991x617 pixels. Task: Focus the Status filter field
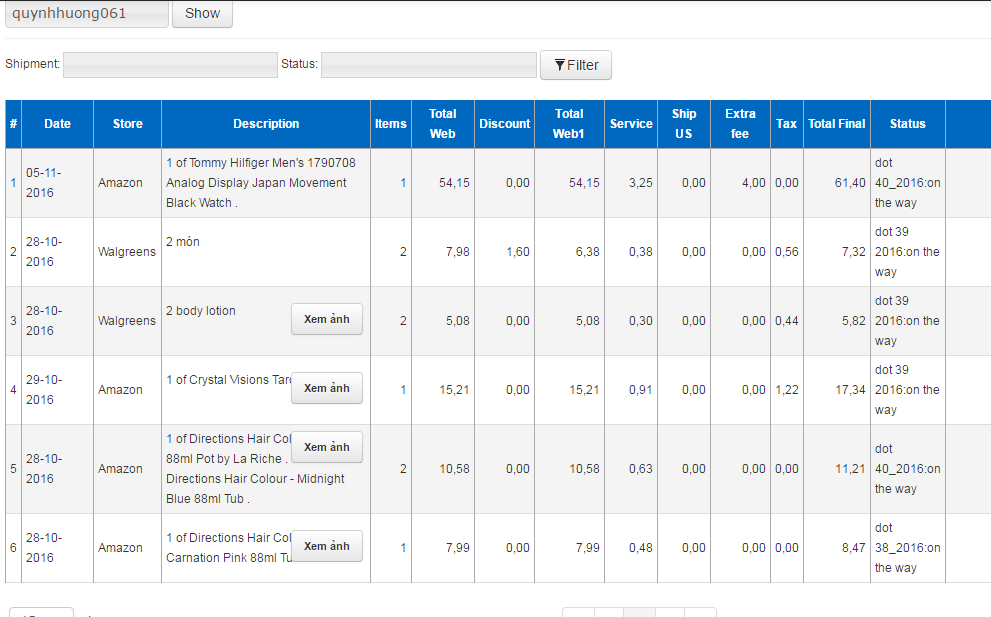(428, 65)
